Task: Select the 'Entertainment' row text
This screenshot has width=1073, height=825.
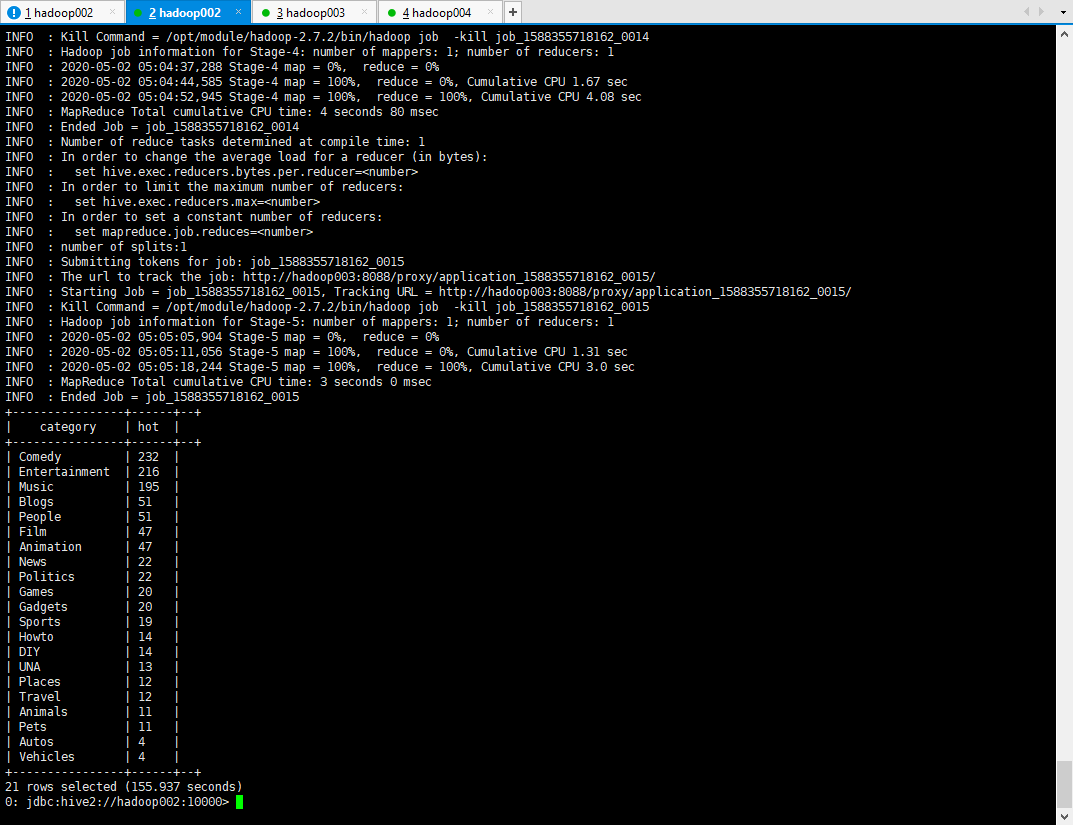Action: tap(64, 472)
